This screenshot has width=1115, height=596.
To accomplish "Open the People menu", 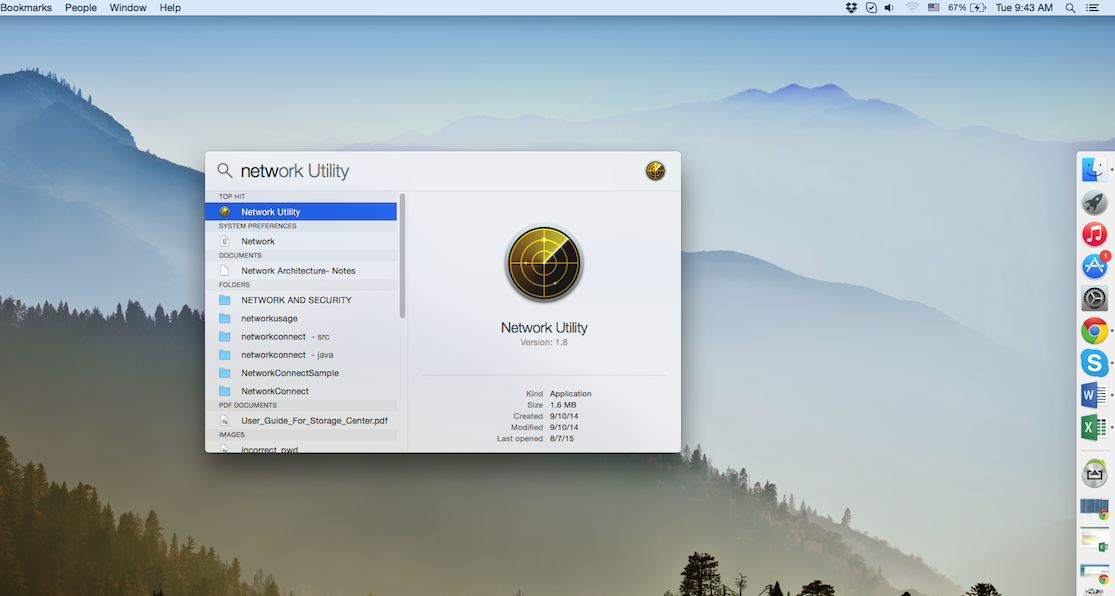I will (x=81, y=8).
